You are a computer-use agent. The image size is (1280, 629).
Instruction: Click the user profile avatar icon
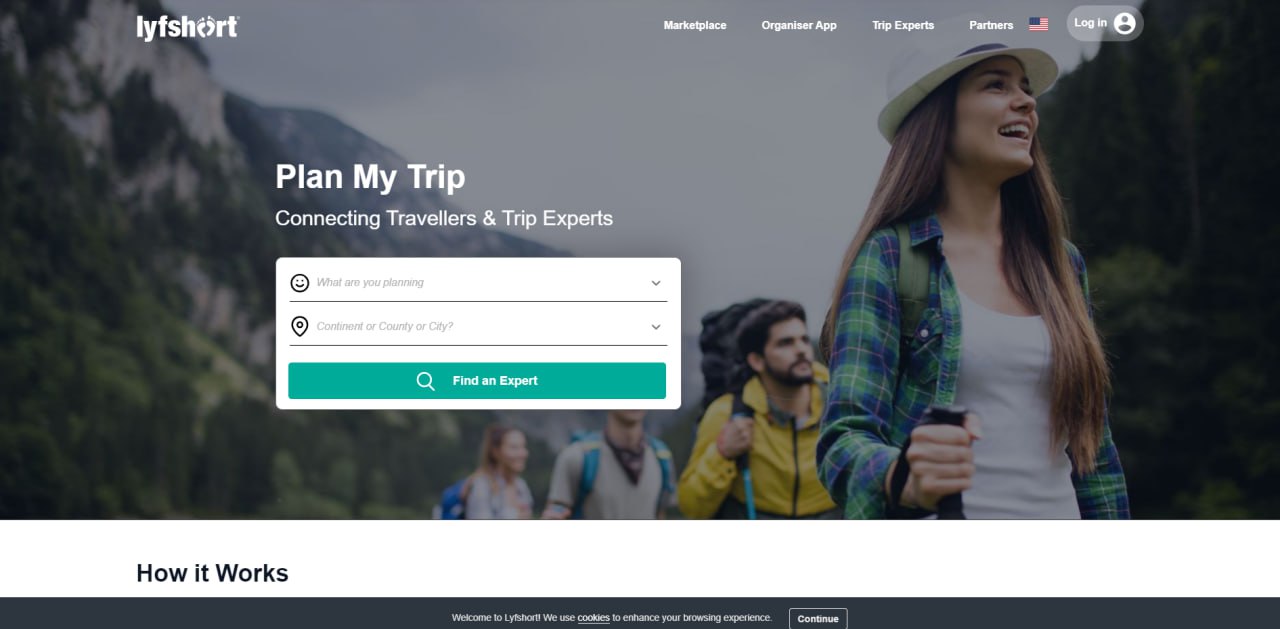[x=1125, y=24]
